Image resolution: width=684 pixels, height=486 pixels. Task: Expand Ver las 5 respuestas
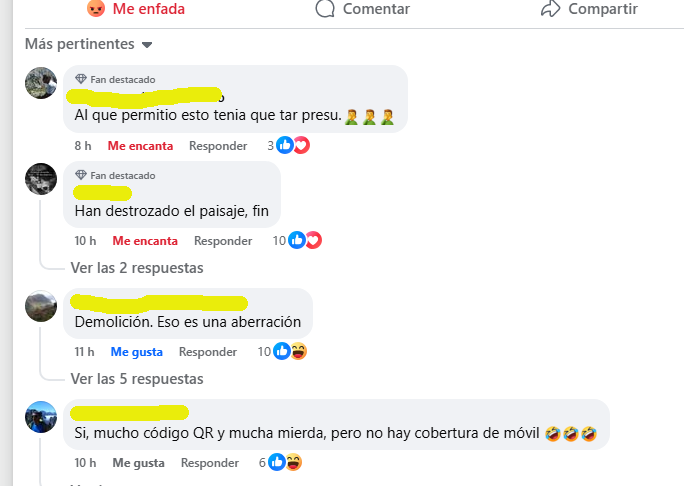pyautogui.click(x=137, y=379)
